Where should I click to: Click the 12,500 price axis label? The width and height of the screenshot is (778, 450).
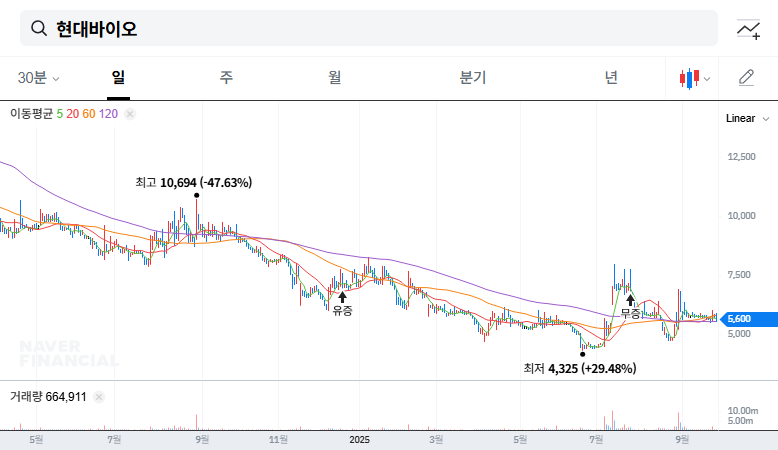click(741, 157)
